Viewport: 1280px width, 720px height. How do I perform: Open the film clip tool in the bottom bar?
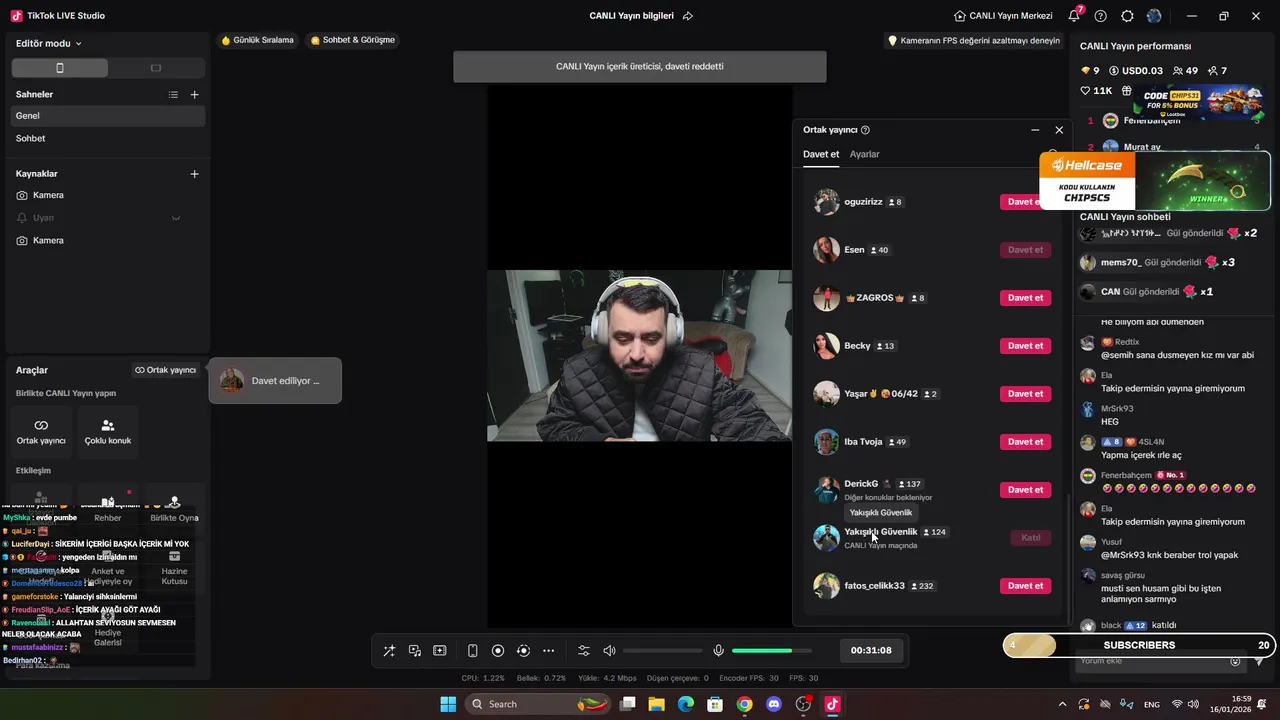(x=439, y=651)
